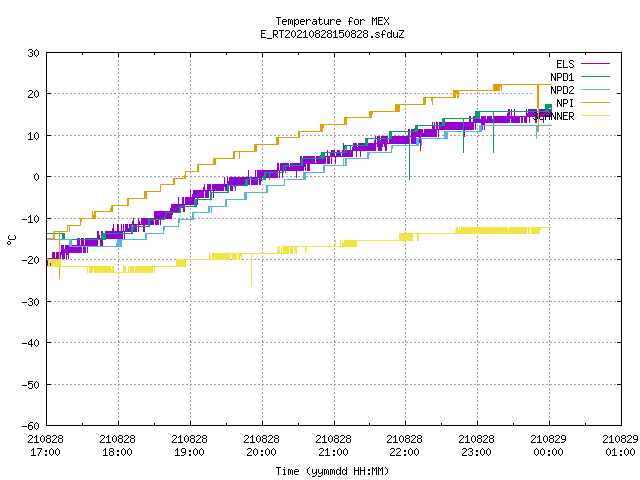Click the NPD1 legend label
640x480 pixels.
click(x=562, y=77)
